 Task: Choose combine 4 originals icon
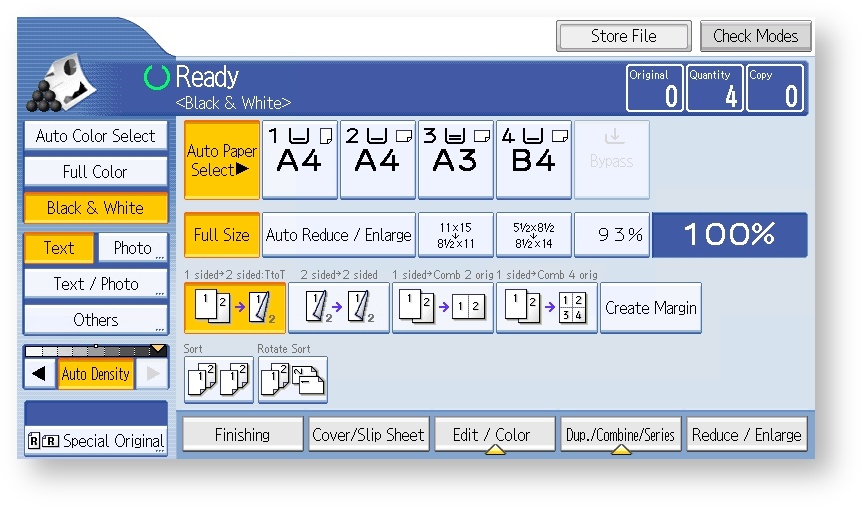click(547, 308)
